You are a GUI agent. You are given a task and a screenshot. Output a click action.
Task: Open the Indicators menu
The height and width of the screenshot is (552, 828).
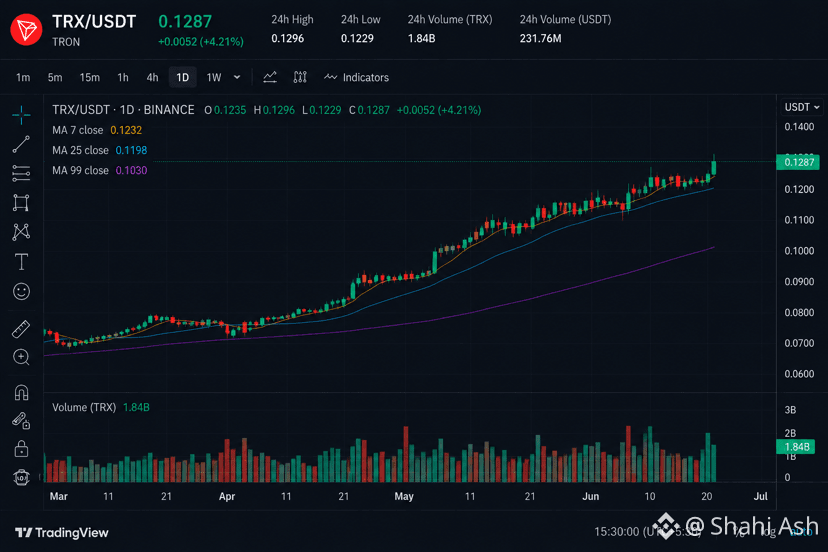pos(356,78)
